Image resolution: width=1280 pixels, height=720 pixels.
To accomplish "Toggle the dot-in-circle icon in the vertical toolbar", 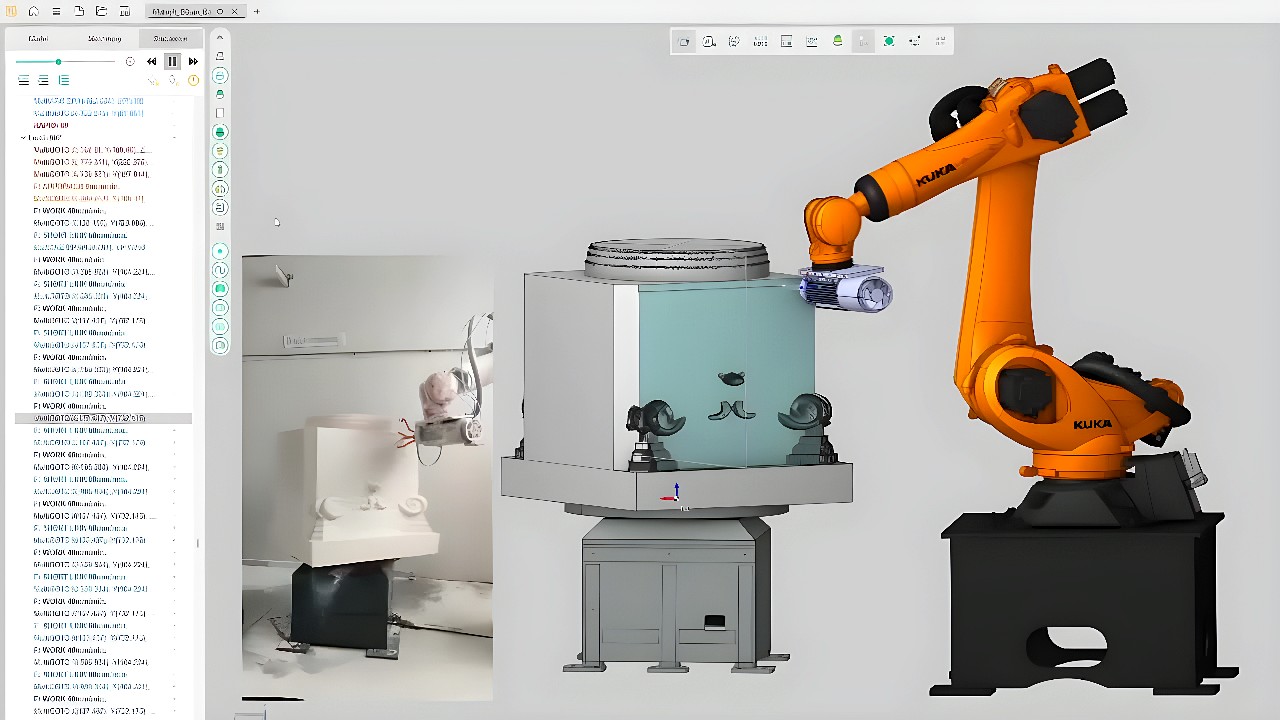I will (x=220, y=251).
